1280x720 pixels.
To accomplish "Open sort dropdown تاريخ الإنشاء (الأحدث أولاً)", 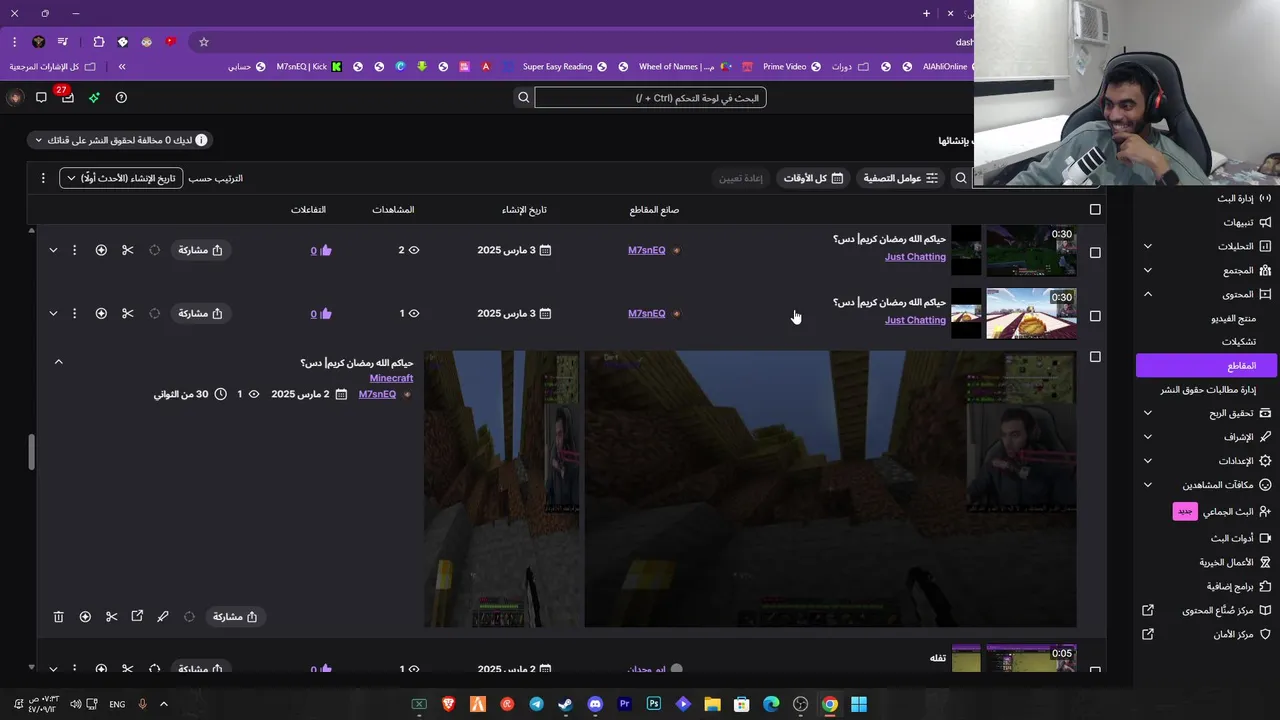I will (121, 178).
